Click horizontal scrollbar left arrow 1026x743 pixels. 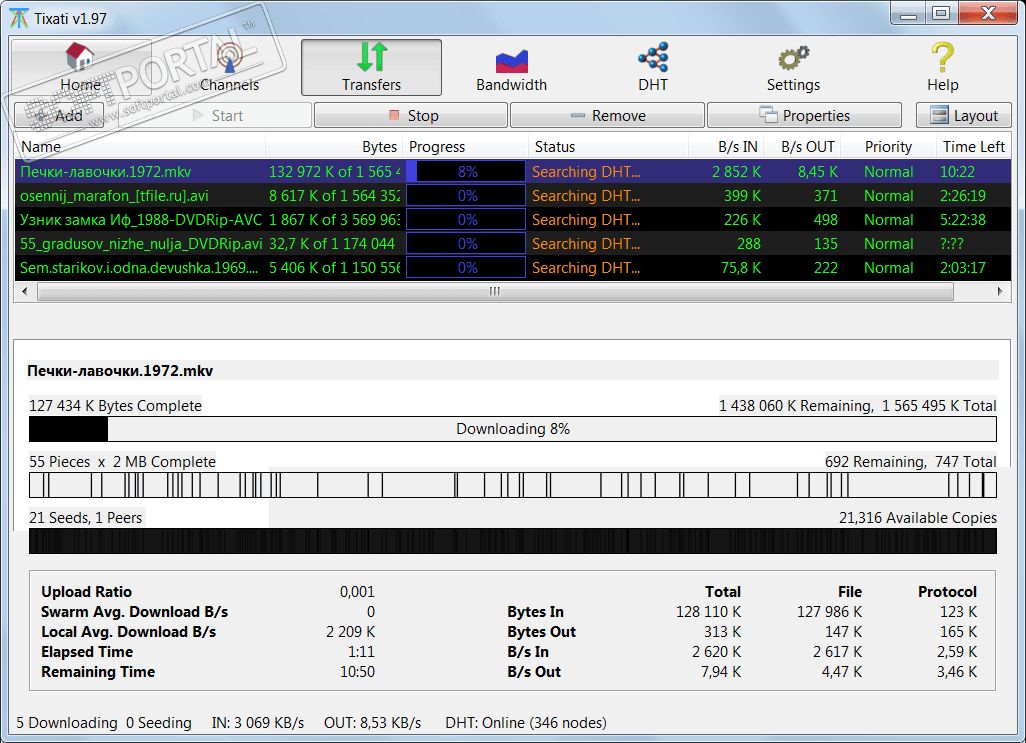tap(25, 292)
